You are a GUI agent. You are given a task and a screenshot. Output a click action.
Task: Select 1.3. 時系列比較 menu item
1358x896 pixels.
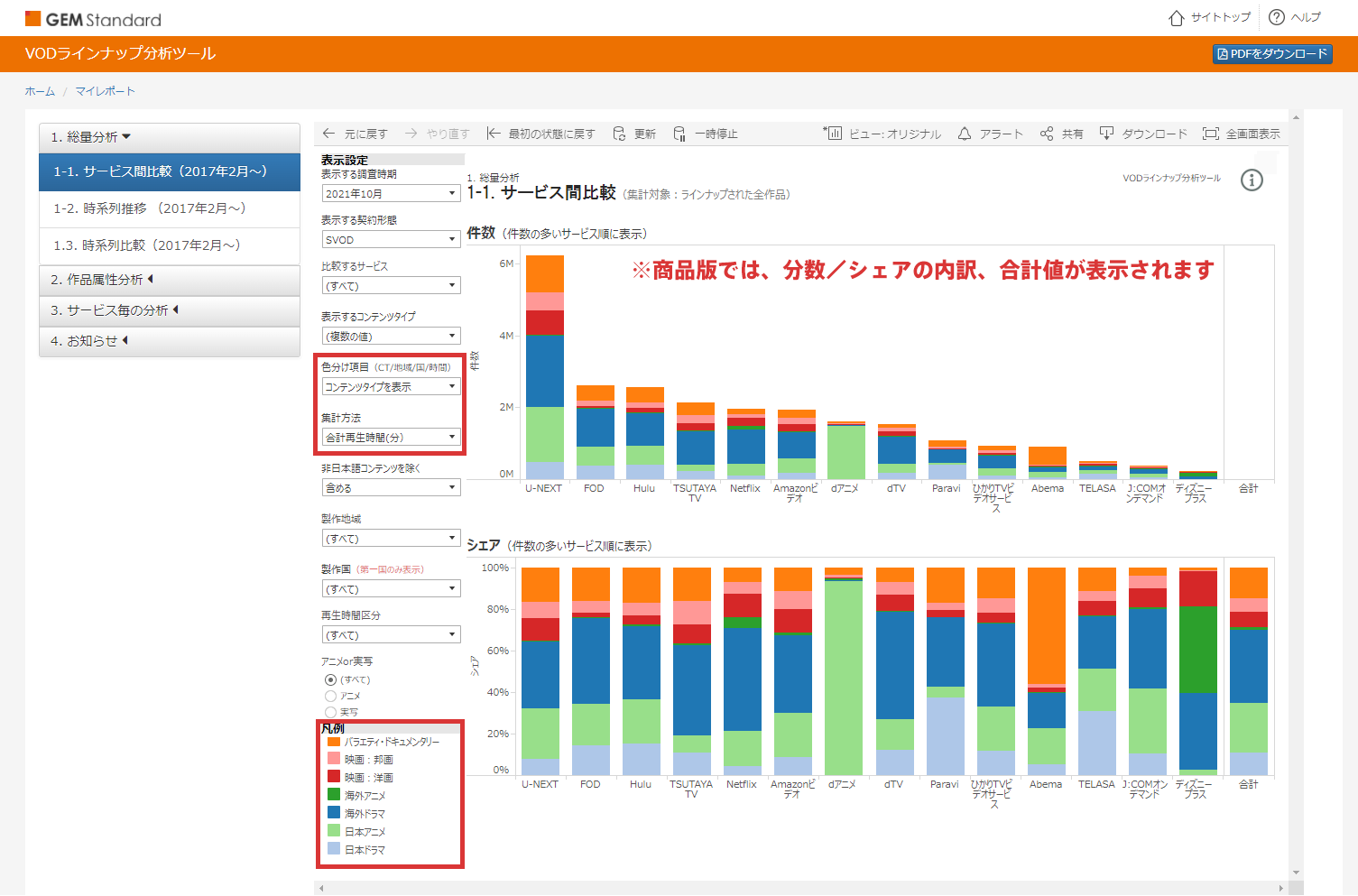point(170,245)
